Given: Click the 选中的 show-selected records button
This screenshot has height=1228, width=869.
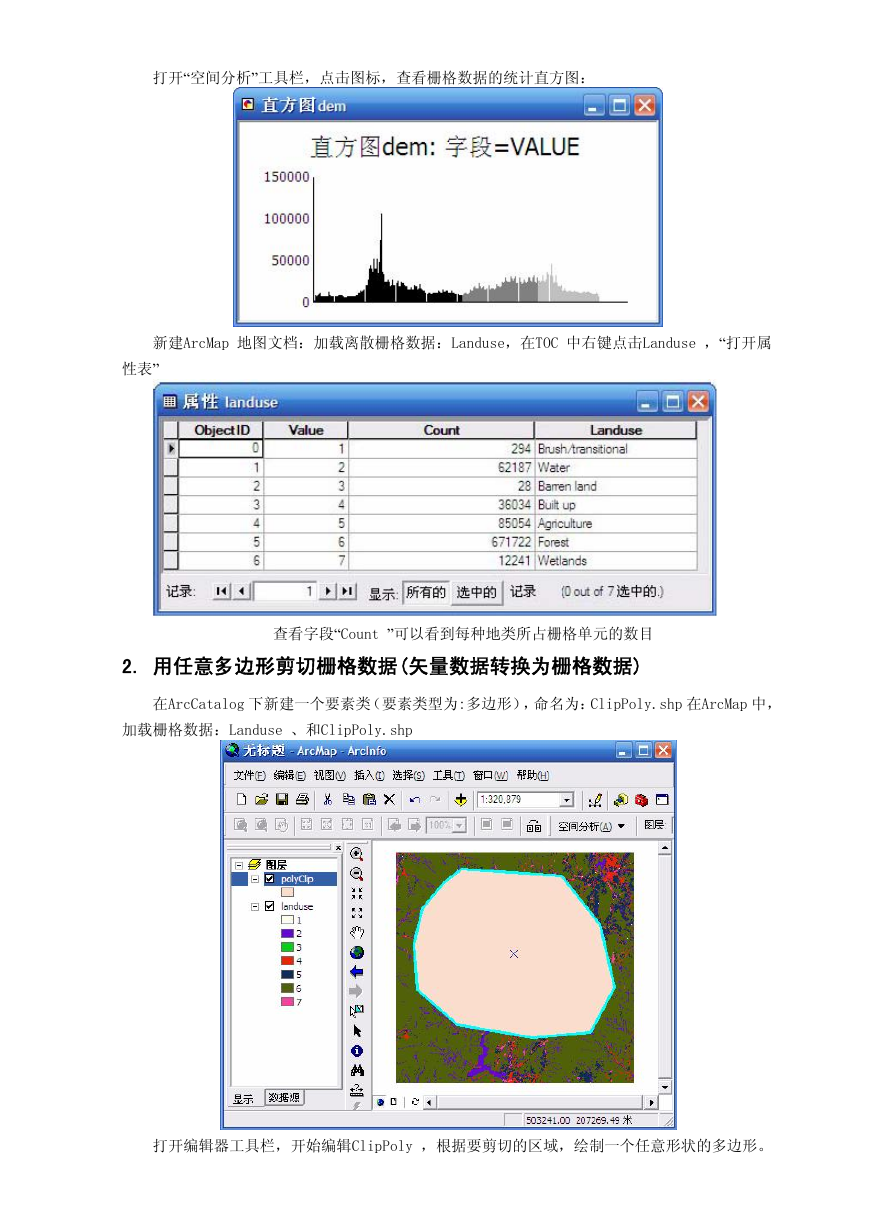Looking at the screenshot, I should coord(476,592).
